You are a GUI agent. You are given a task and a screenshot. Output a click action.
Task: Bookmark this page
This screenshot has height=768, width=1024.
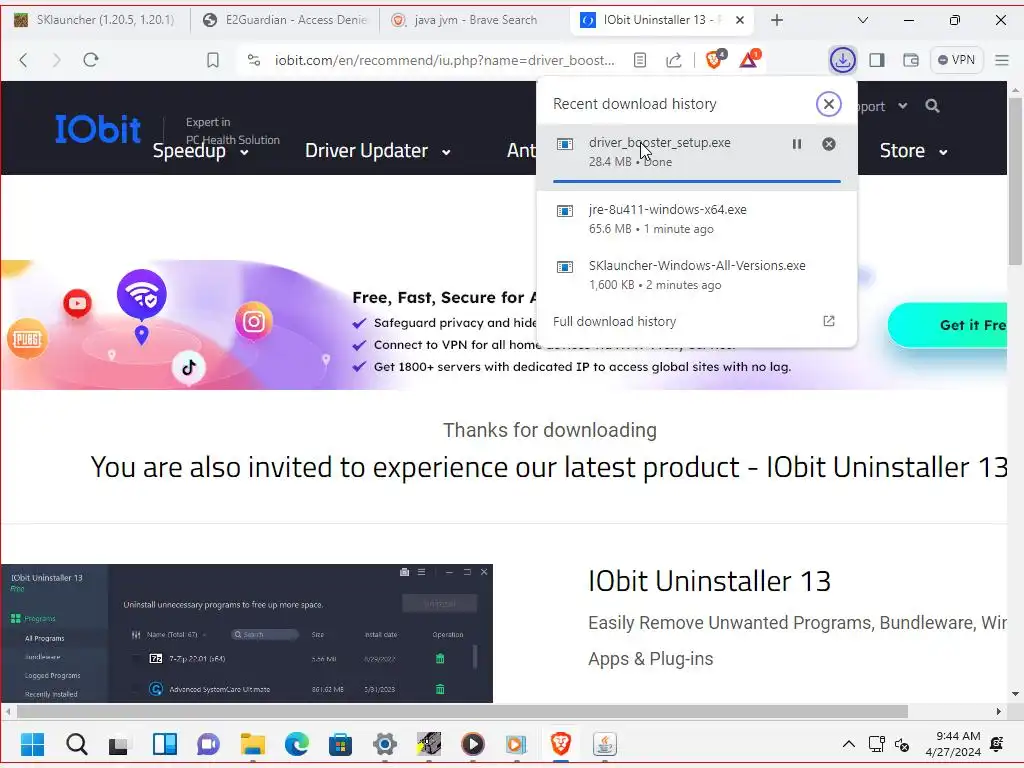[x=213, y=60]
